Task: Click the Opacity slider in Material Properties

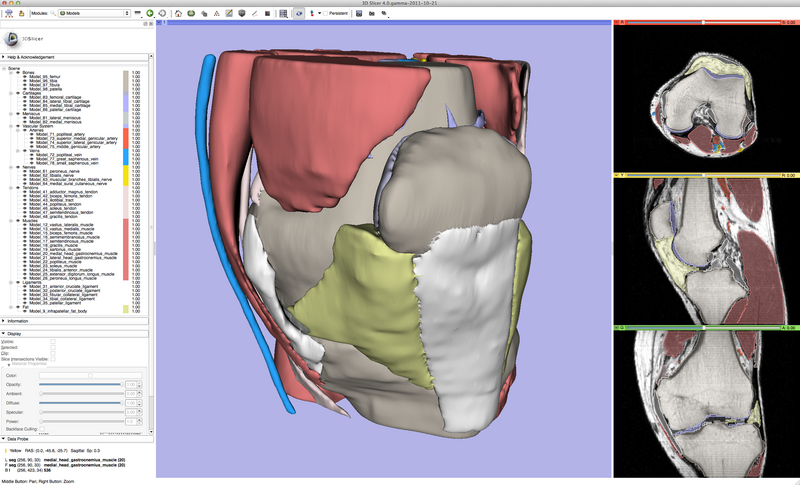Action: pos(81,385)
